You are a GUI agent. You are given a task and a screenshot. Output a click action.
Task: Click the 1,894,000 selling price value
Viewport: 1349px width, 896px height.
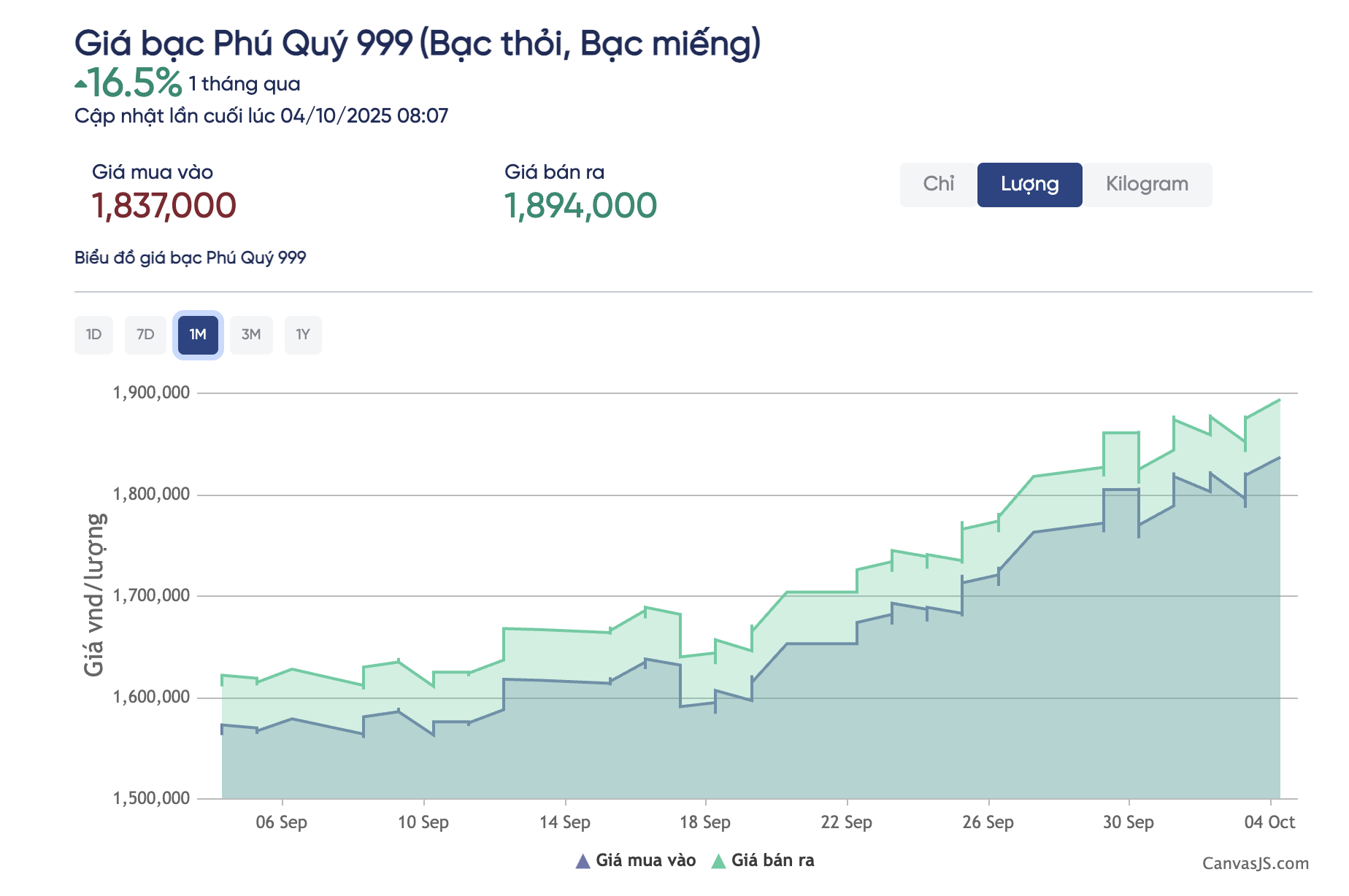[x=580, y=206]
